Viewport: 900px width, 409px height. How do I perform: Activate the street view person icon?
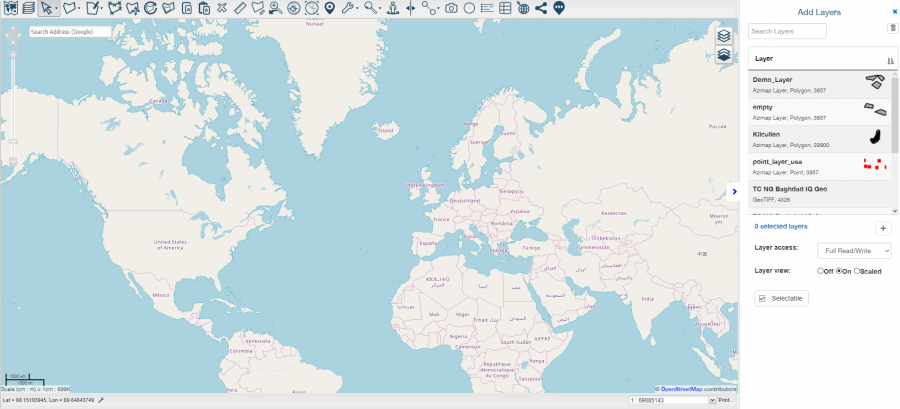393,8
